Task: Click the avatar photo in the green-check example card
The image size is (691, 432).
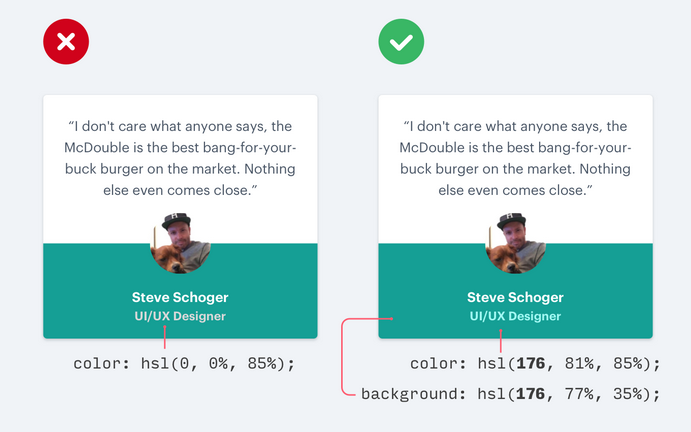Action: pyautogui.click(x=516, y=243)
